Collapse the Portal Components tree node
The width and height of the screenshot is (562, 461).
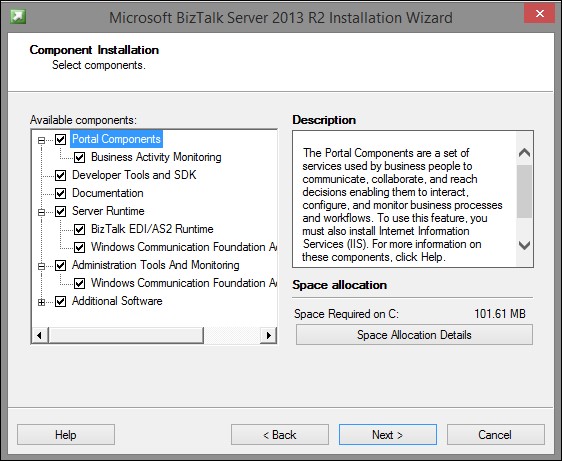(x=42, y=140)
